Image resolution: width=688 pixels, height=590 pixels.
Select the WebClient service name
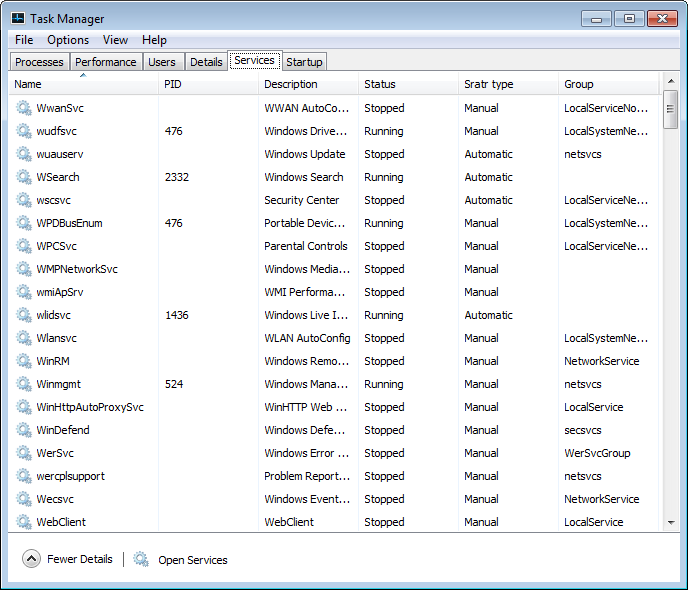[x=61, y=522]
